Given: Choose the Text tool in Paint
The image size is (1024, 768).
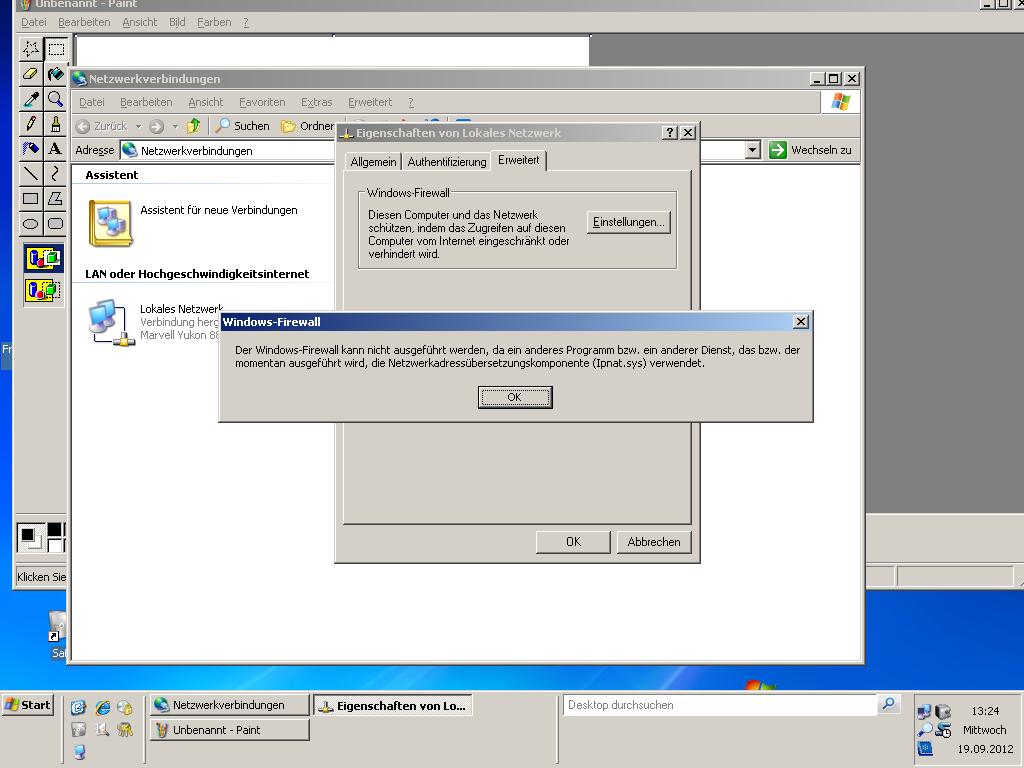Looking at the screenshot, I should (x=56, y=148).
